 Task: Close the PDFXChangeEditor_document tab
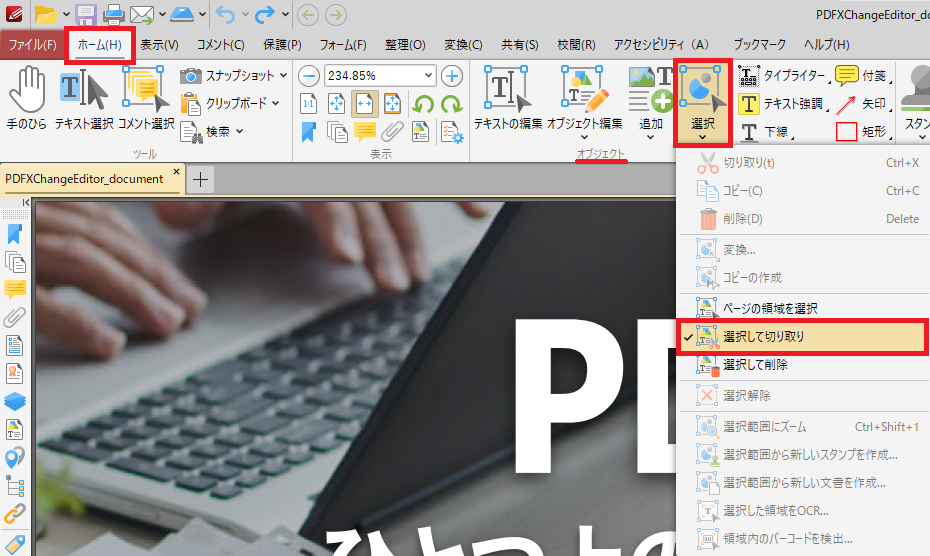176,171
